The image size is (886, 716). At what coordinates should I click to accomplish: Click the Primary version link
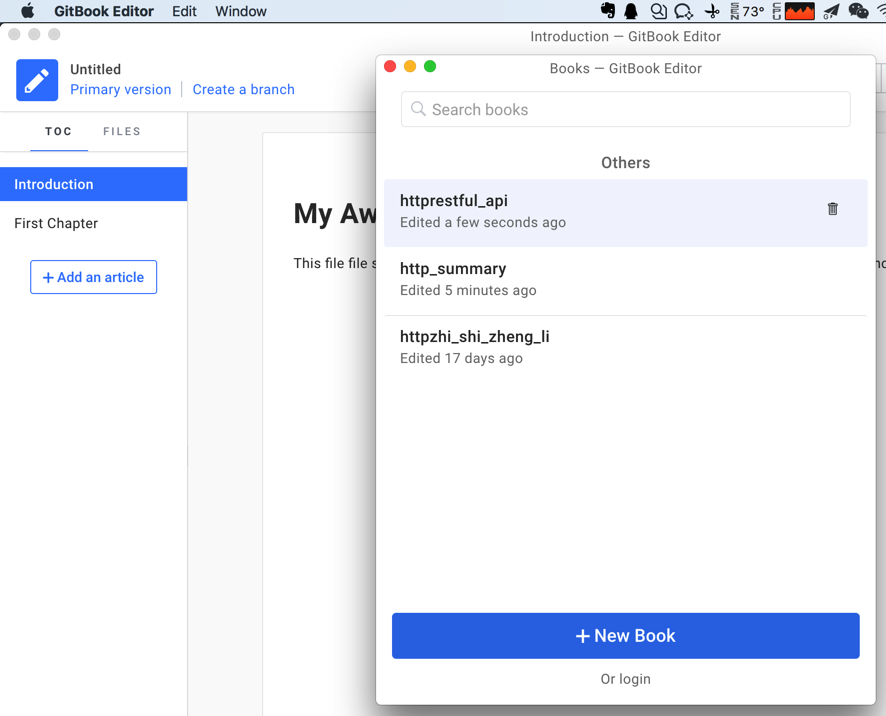point(120,89)
